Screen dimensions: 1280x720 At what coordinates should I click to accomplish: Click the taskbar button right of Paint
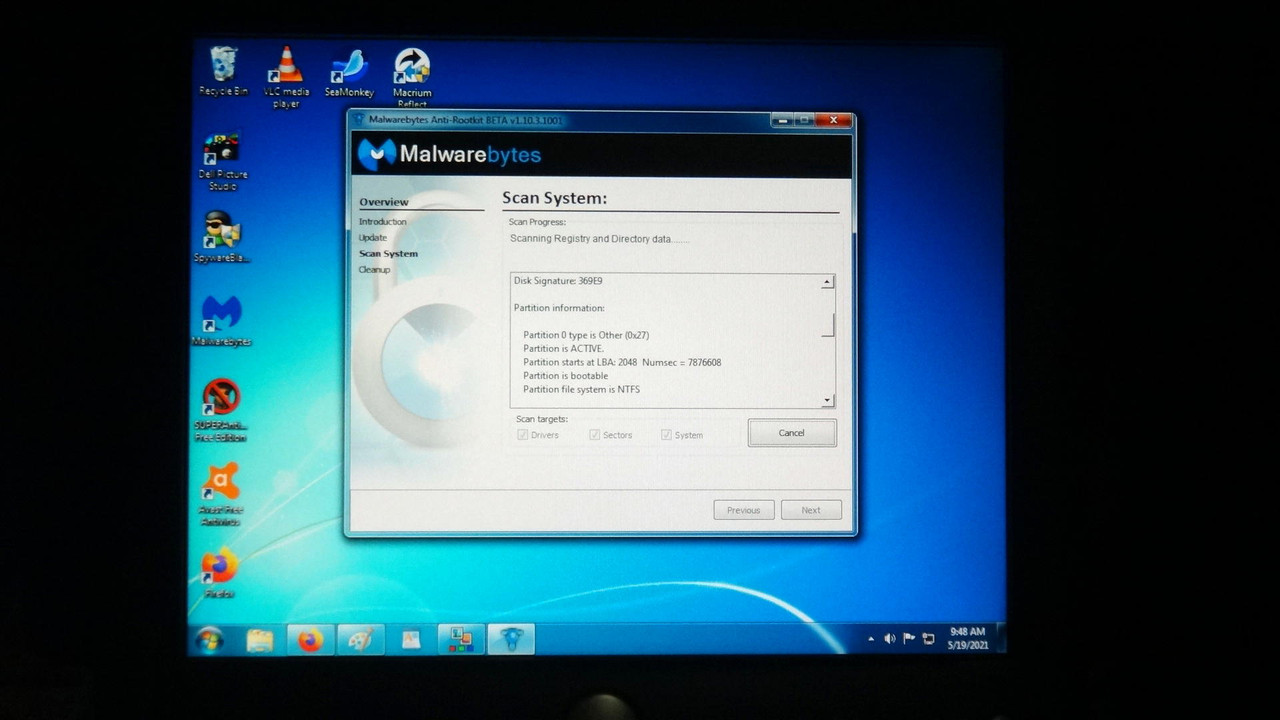(x=411, y=640)
